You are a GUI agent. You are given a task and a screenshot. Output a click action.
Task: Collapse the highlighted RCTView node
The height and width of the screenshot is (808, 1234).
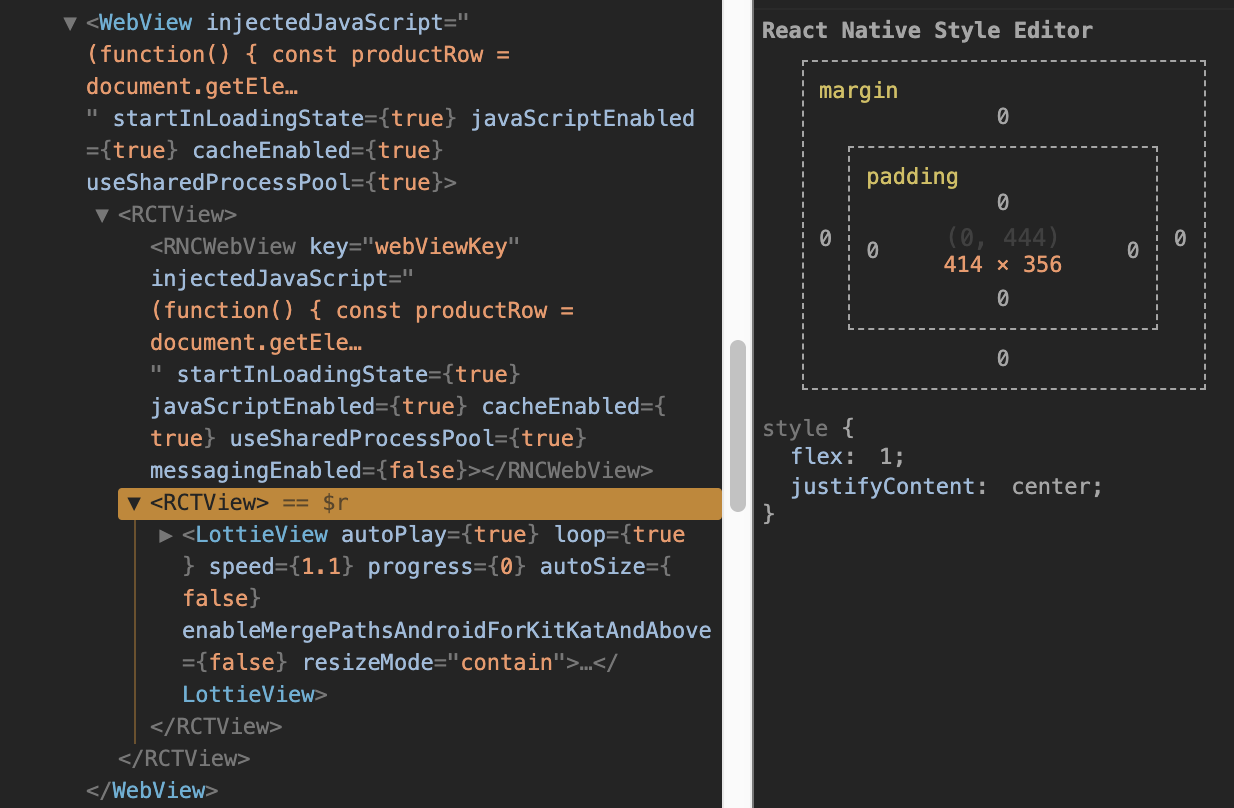[133, 503]
